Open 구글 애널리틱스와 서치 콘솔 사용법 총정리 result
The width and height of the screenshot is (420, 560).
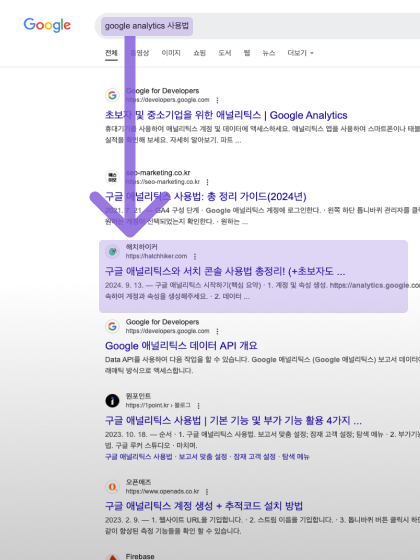tap(225, 271)
